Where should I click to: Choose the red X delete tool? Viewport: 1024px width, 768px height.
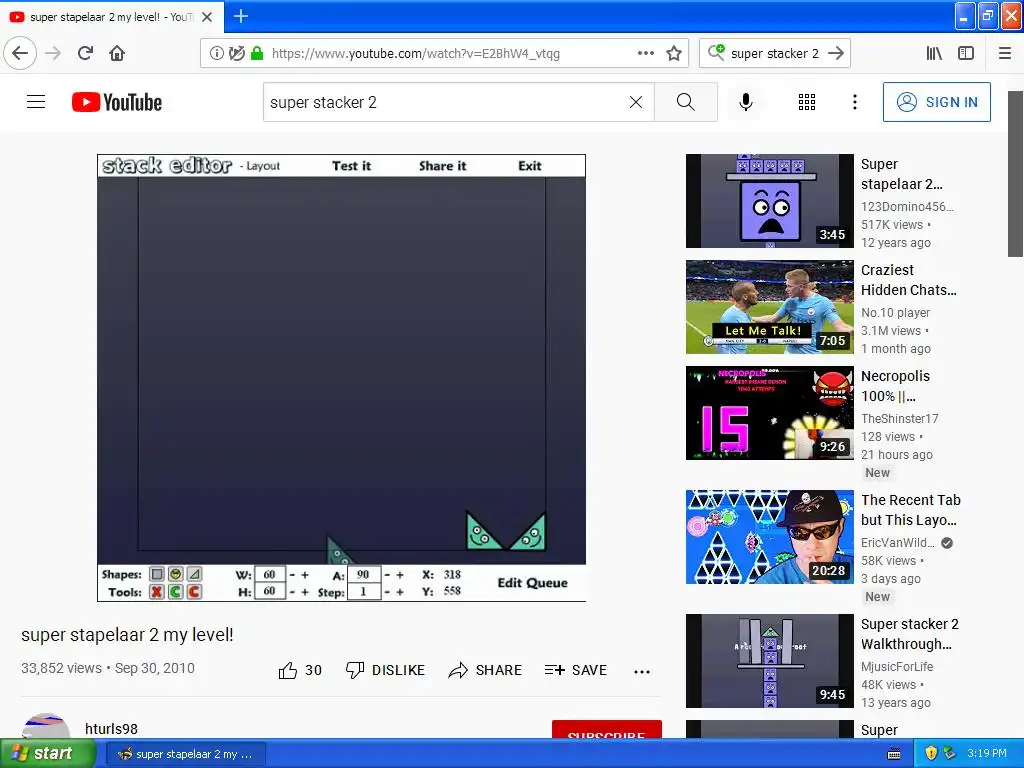(x=157, y=592)
